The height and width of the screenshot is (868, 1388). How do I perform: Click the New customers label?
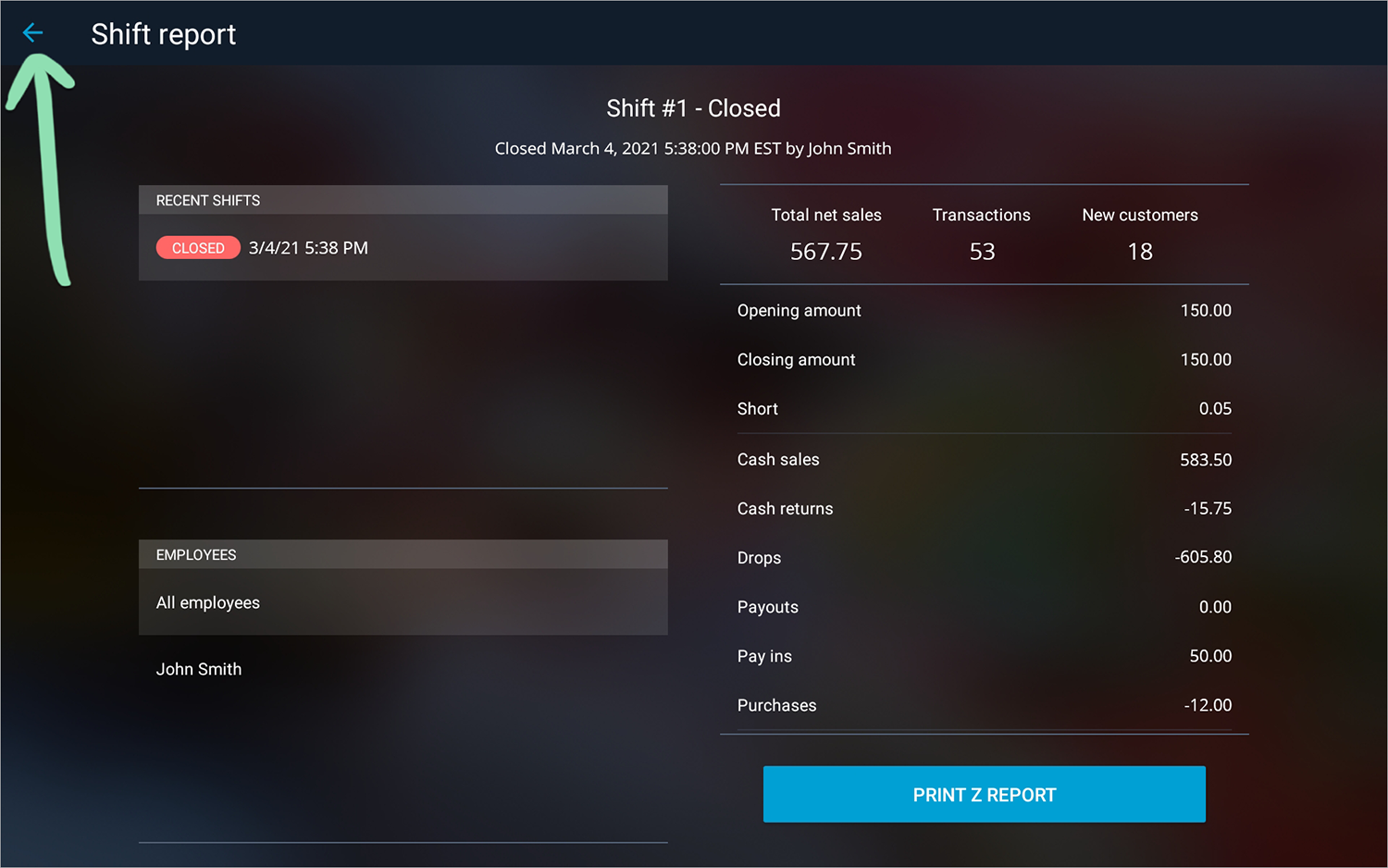1140,215
